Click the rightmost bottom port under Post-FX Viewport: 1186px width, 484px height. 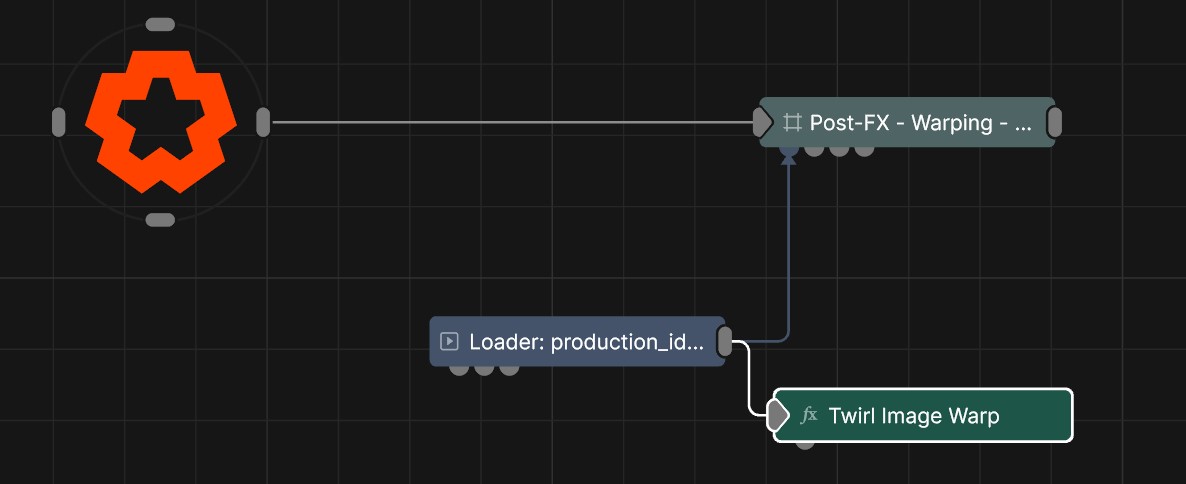pos(864,150)
